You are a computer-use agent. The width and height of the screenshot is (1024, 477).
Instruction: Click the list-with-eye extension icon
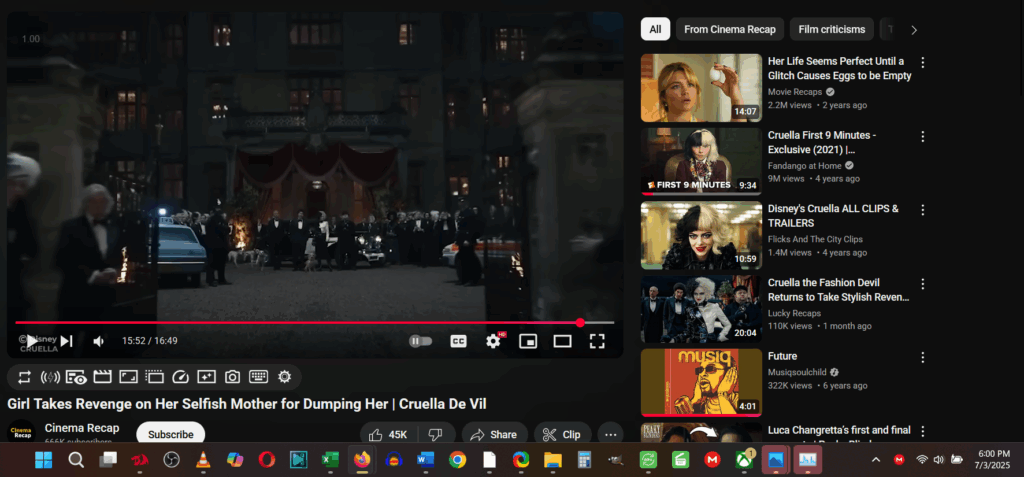(76, 377)
